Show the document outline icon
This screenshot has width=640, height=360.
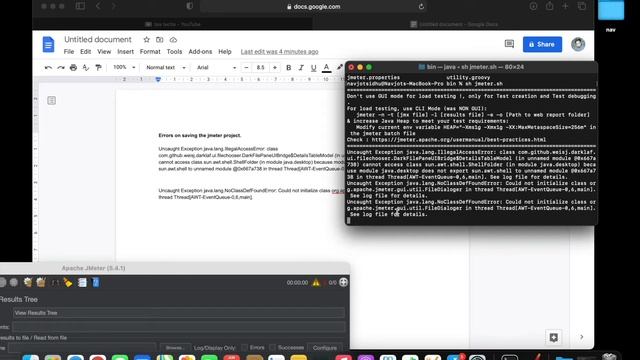pyautogui.click(x=51, y=100)
